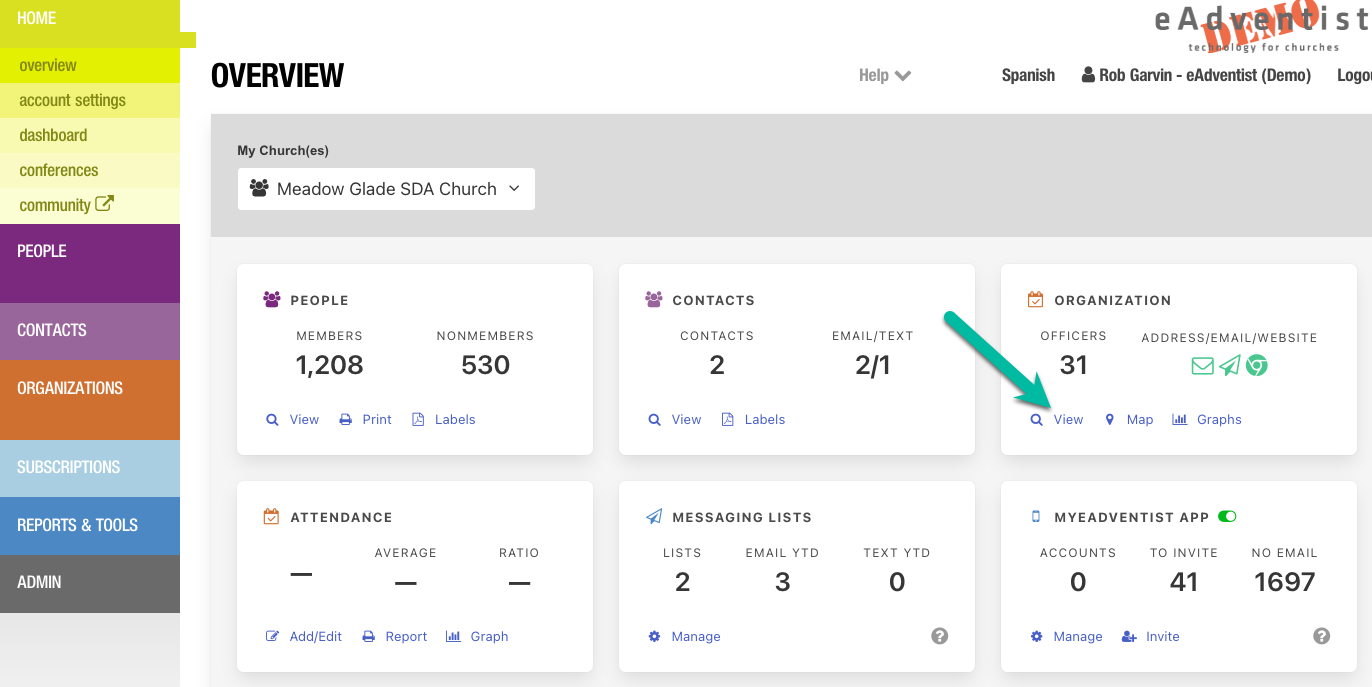This screenshot has height=687, width=1372.
Task: Click the paper plane icon in Organization card
Action: click(1230, 366)
